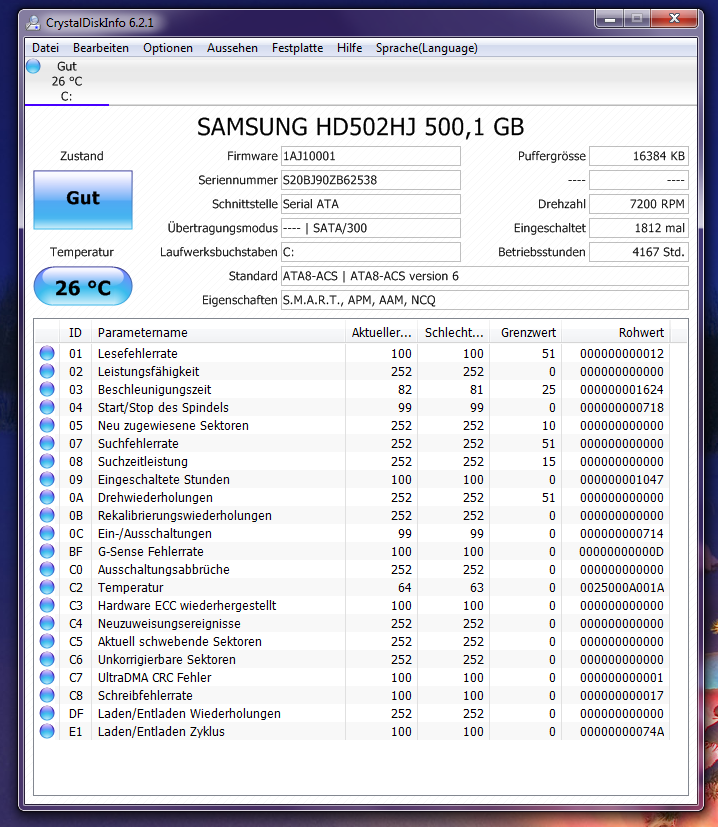The width and height of the screenshot is (718, 827).
Task: Click the Puffergrösse field 16384 KB
Action: point(638,156)
